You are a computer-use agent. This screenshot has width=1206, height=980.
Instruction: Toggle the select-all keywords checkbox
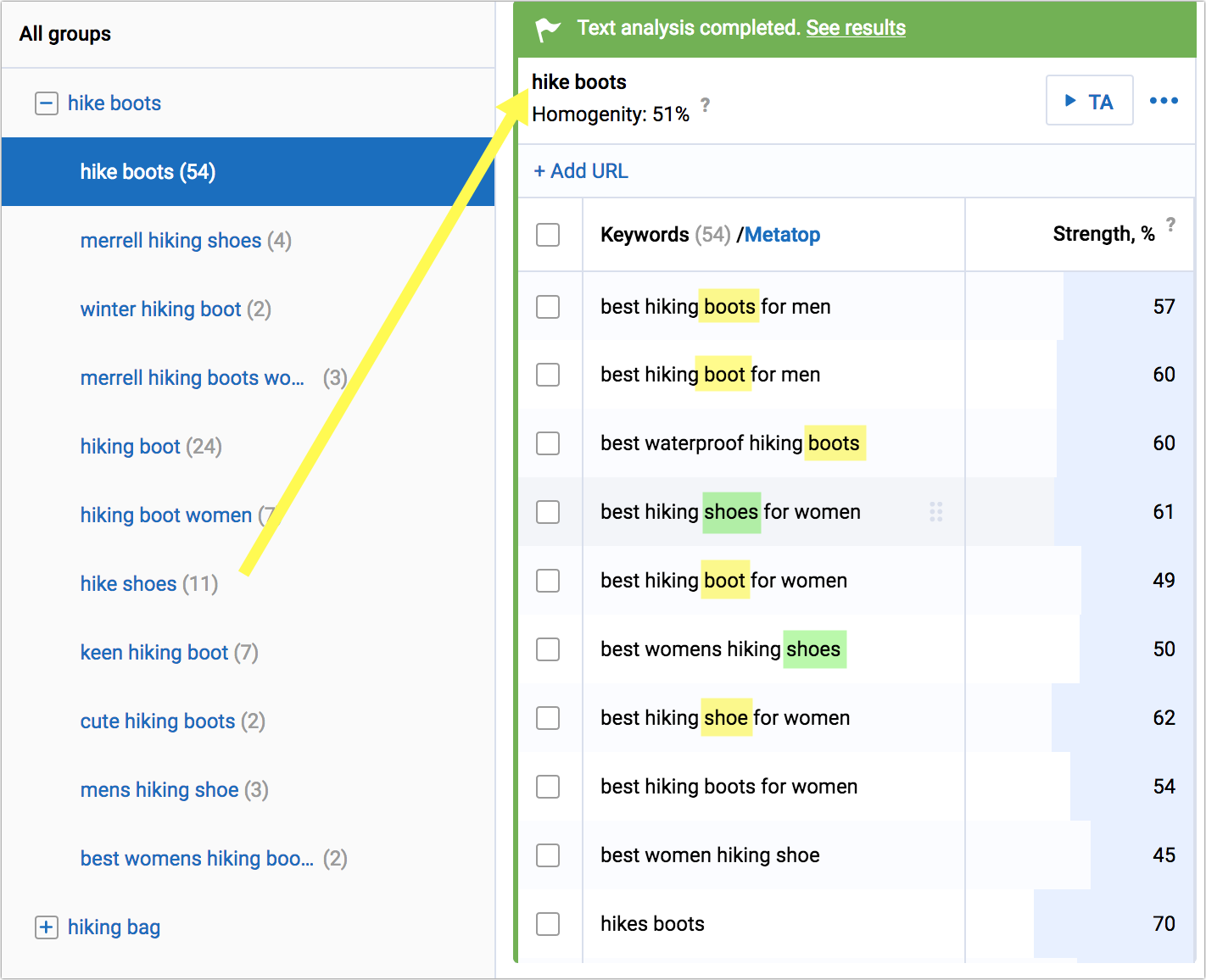pos(548,235)
